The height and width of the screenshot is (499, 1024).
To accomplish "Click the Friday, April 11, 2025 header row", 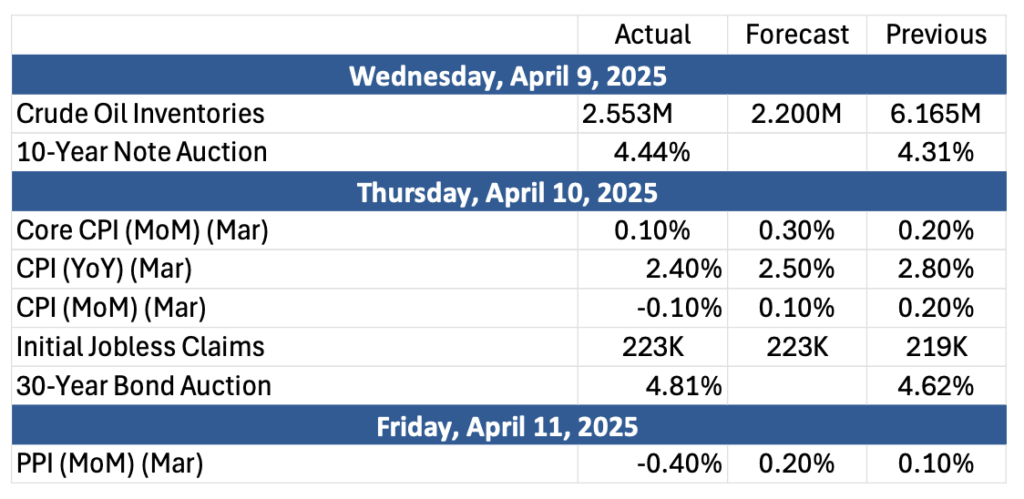I will (509, 426).
